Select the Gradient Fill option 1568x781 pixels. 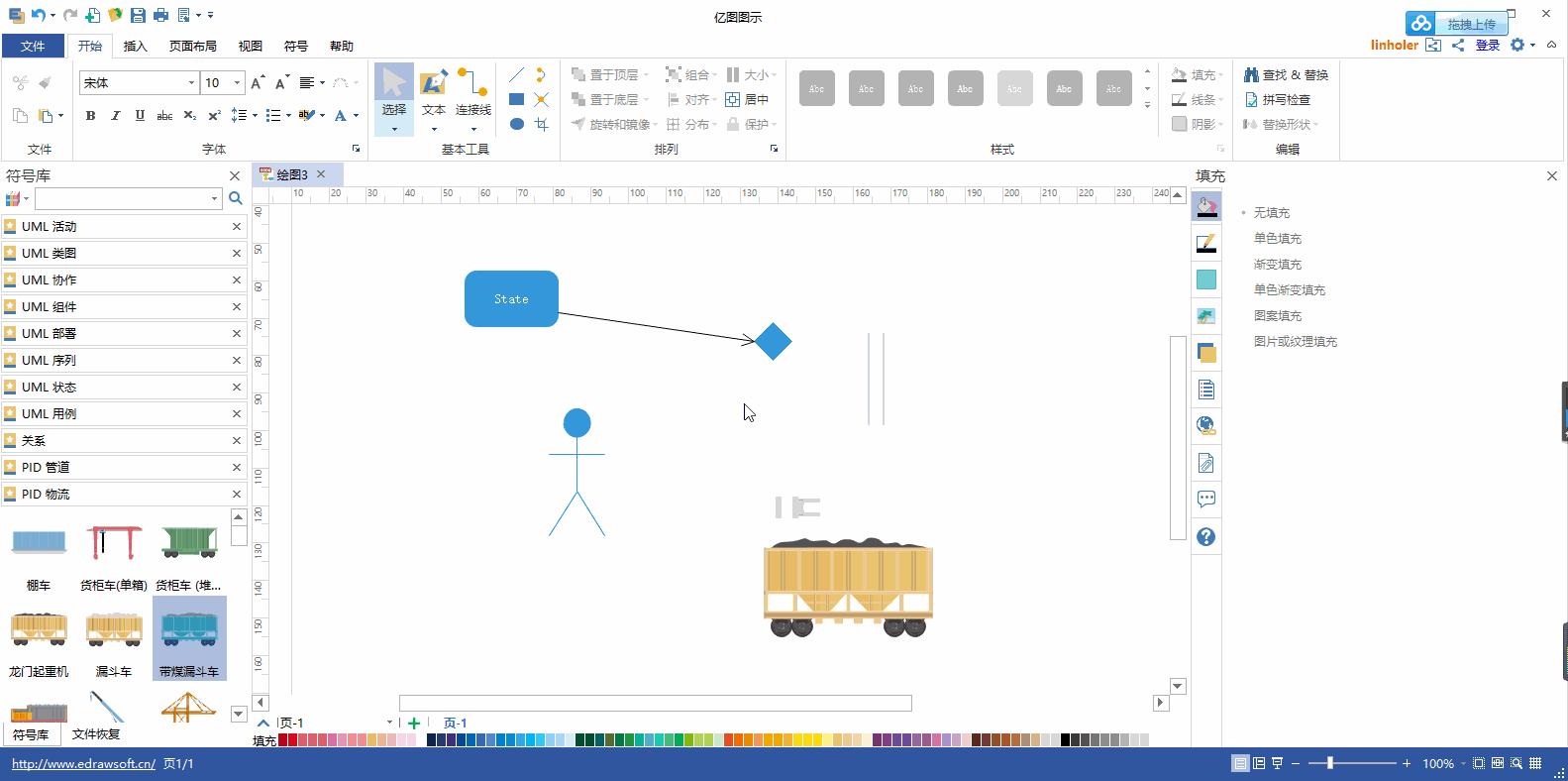click(x=1277, y=265)
